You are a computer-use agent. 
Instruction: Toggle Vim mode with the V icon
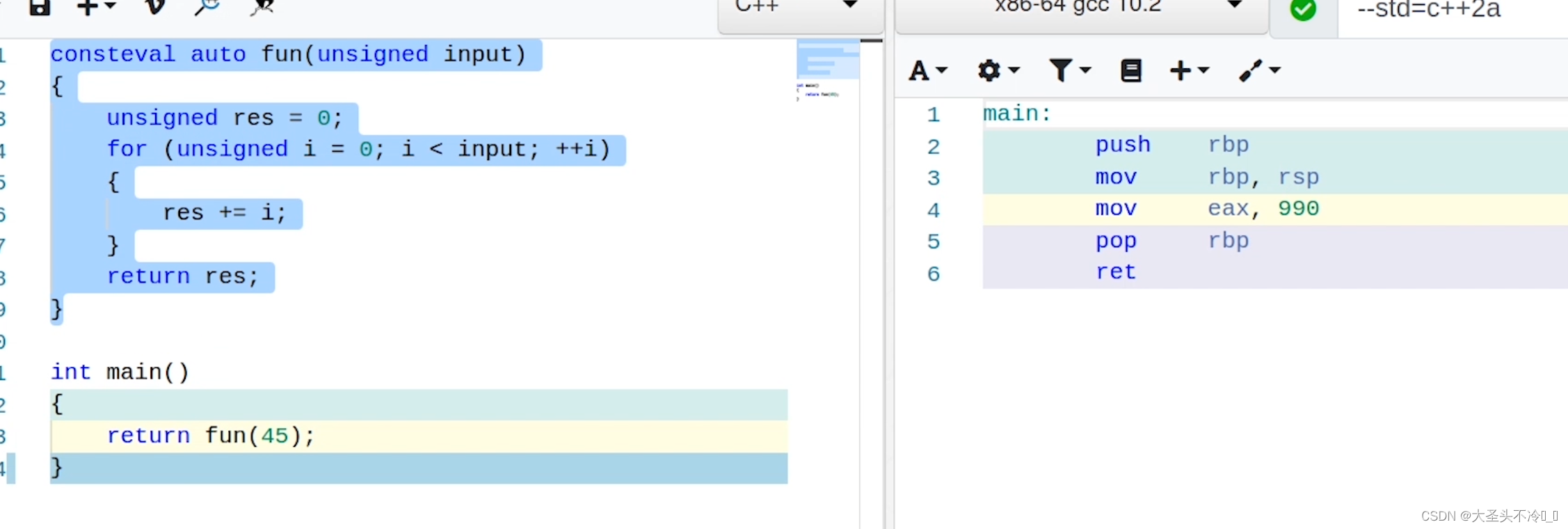click(154, 7)
